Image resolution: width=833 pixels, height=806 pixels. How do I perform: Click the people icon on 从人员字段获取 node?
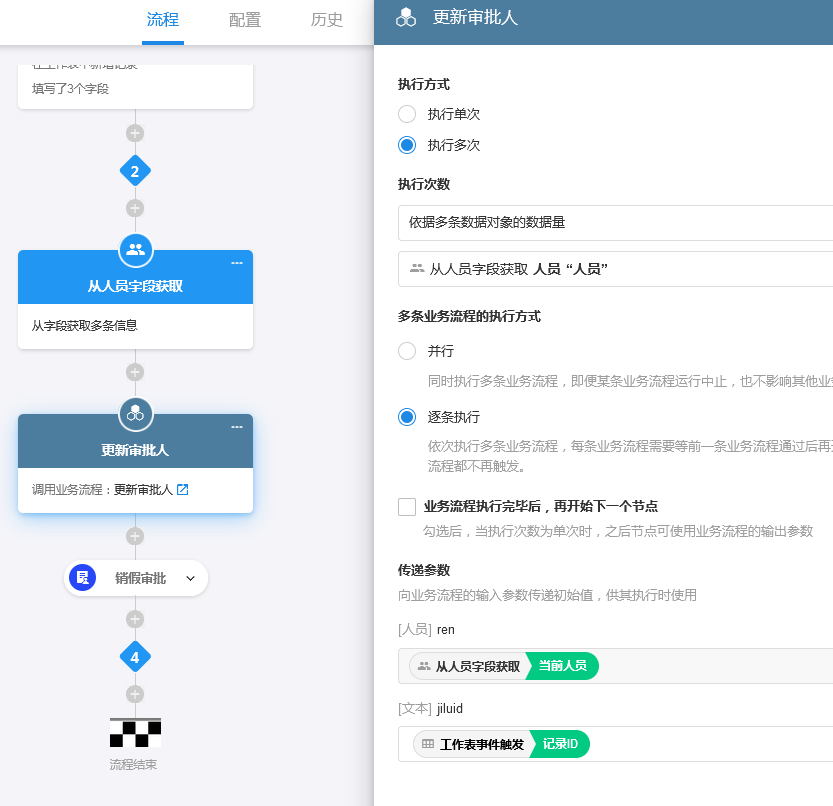point(135,250)
